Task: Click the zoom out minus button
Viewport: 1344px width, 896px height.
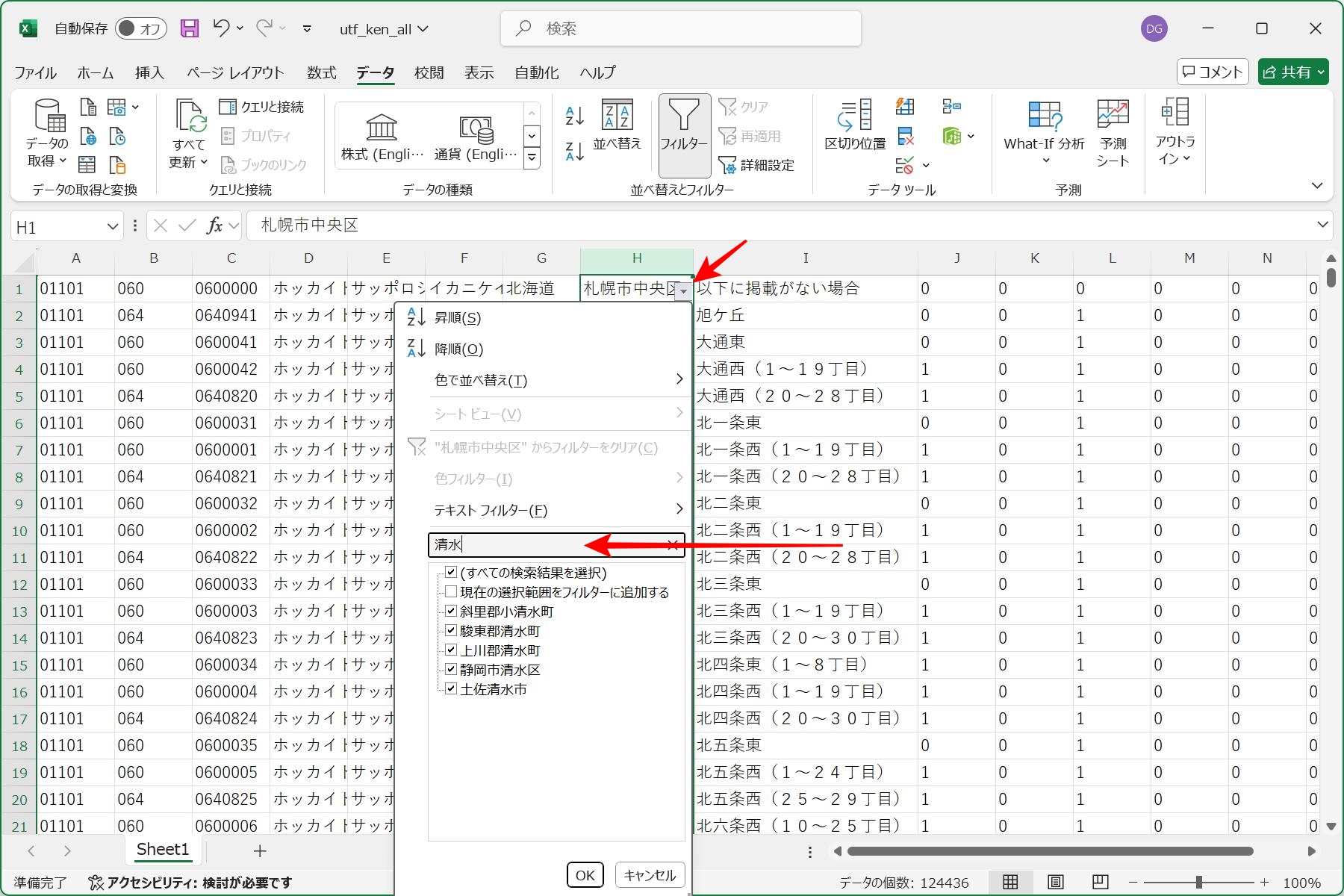Action: (1133, 883)
